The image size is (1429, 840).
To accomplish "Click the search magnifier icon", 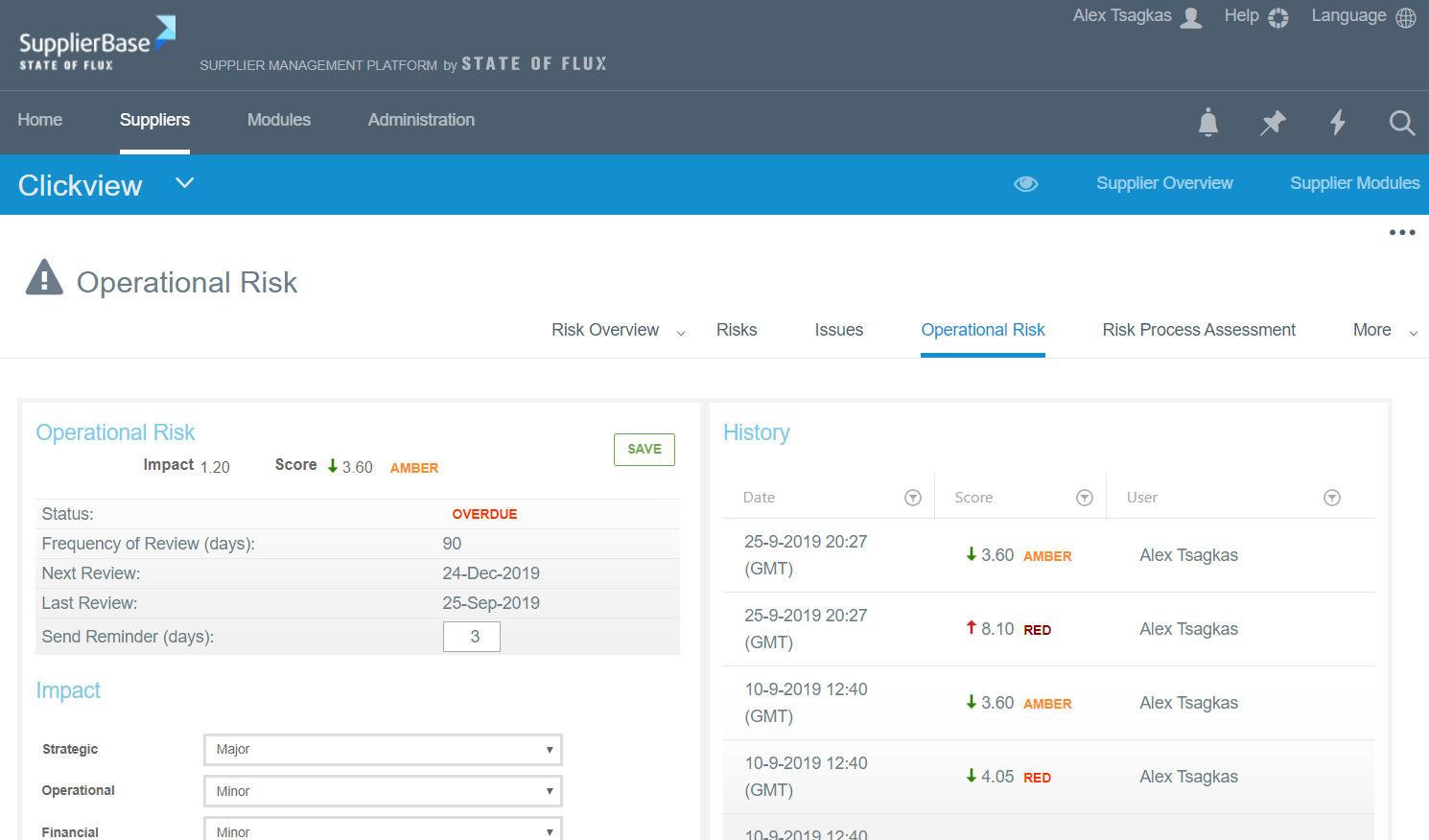I will click(x=1401, y=123).
